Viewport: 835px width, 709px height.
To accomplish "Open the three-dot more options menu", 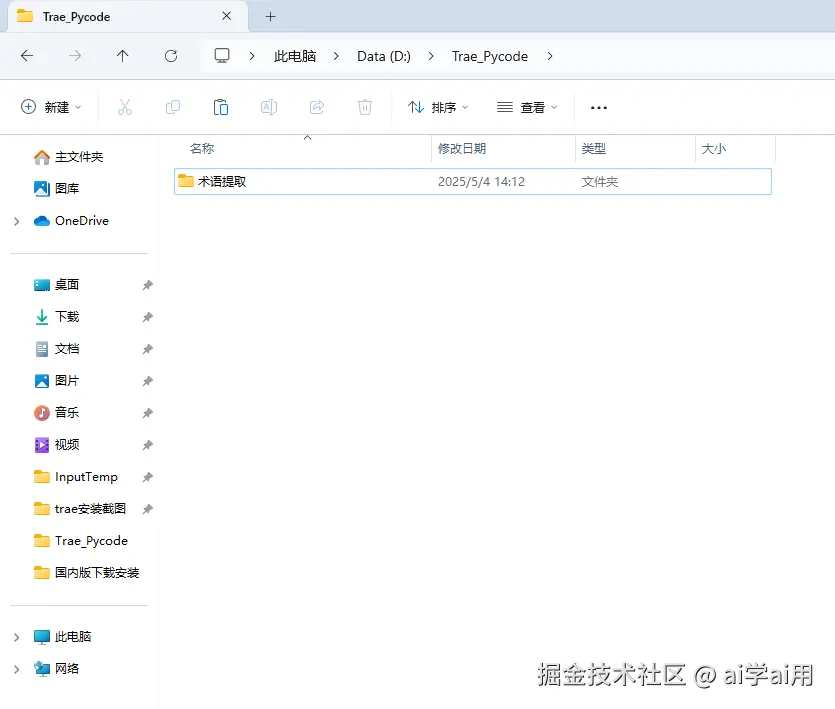I will [599, 108].
